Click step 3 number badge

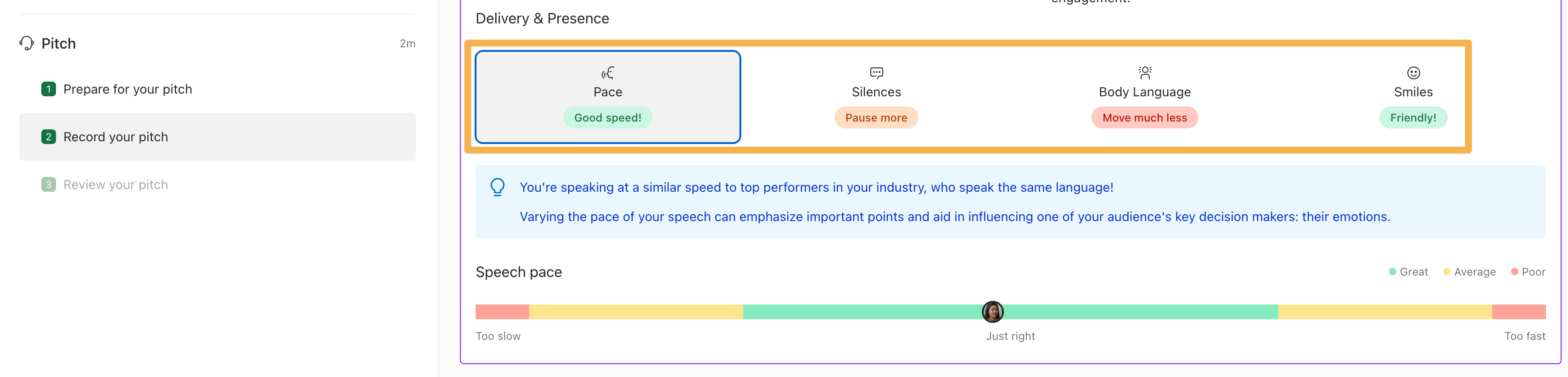coord(49,184)
